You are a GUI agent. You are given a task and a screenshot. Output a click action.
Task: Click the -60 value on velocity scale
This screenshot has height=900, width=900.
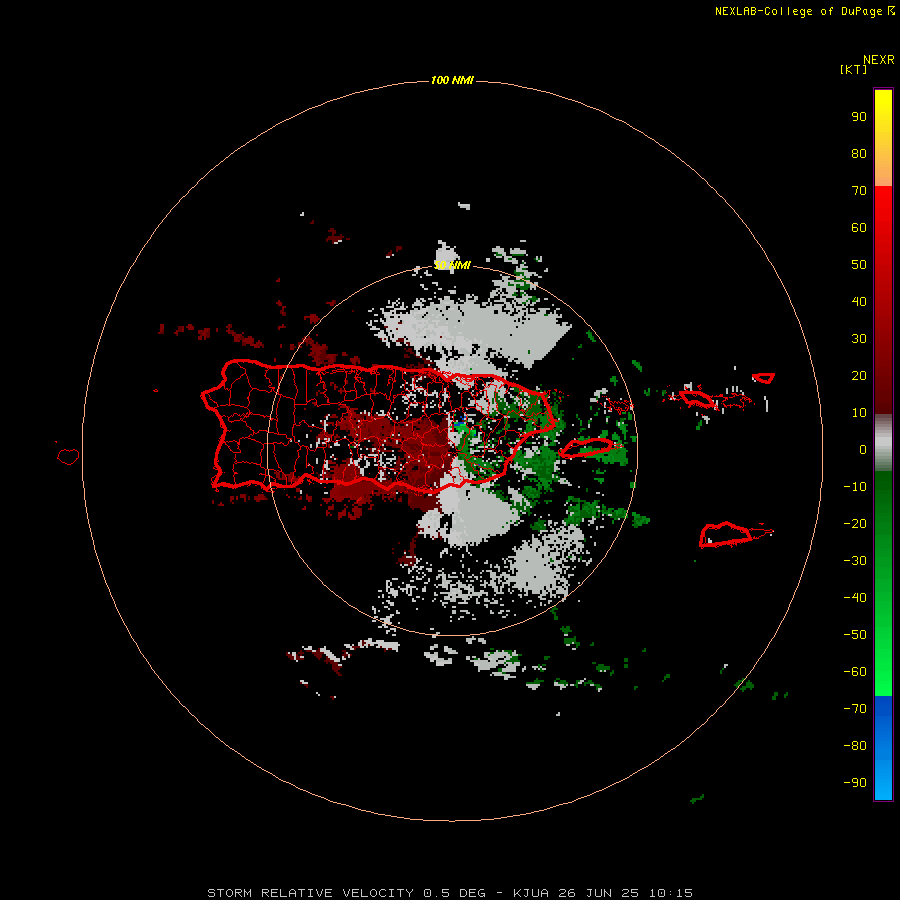point(855,672)
